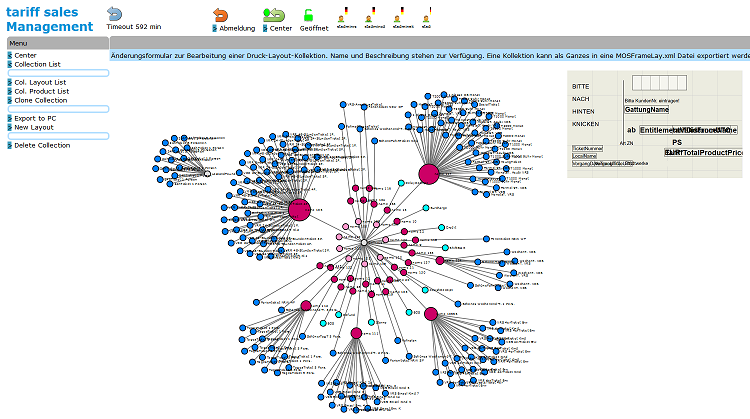
Task: Choose Clone Collection from the menu
Action: click(40, 100)
